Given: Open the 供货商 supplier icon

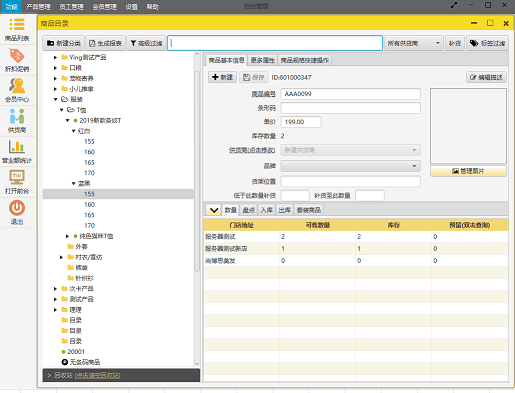Looking at the screenshot, I should click(17, 121).
